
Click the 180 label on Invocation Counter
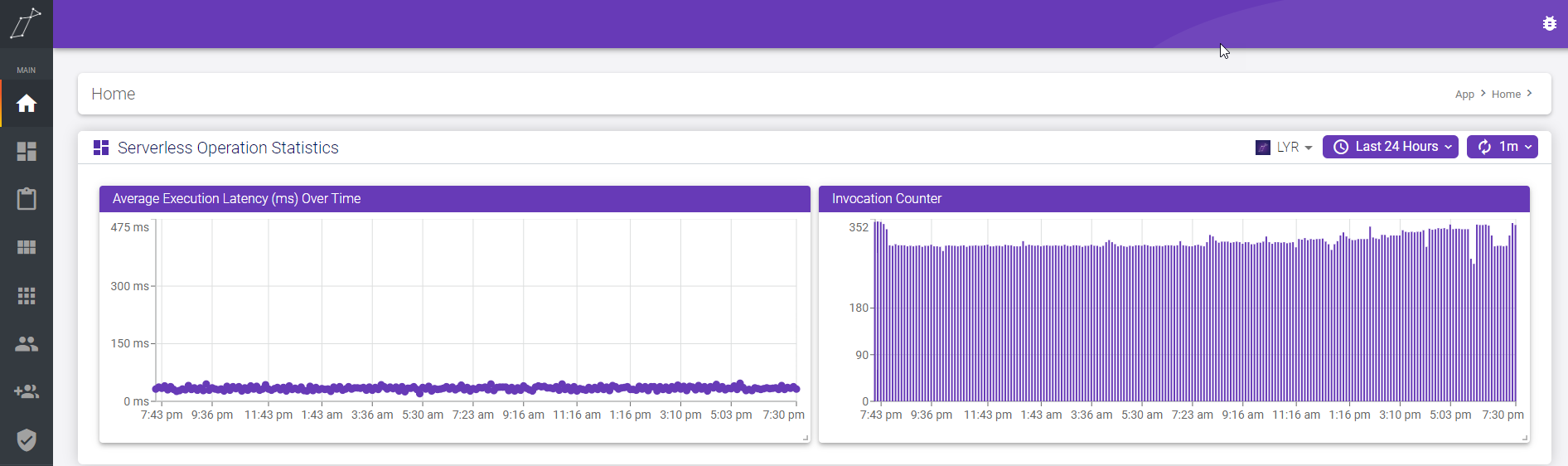859,308
